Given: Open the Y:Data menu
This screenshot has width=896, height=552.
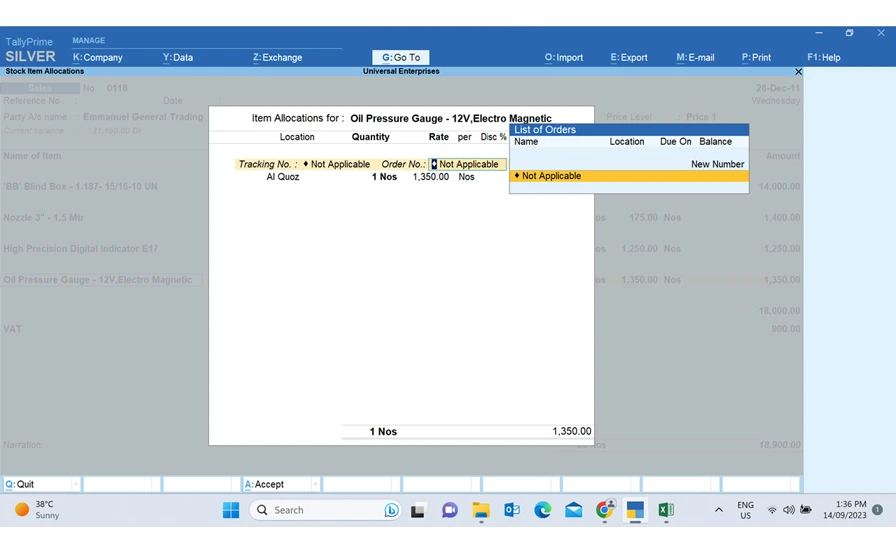Looking at the screenshot, I should coord(178,57).
